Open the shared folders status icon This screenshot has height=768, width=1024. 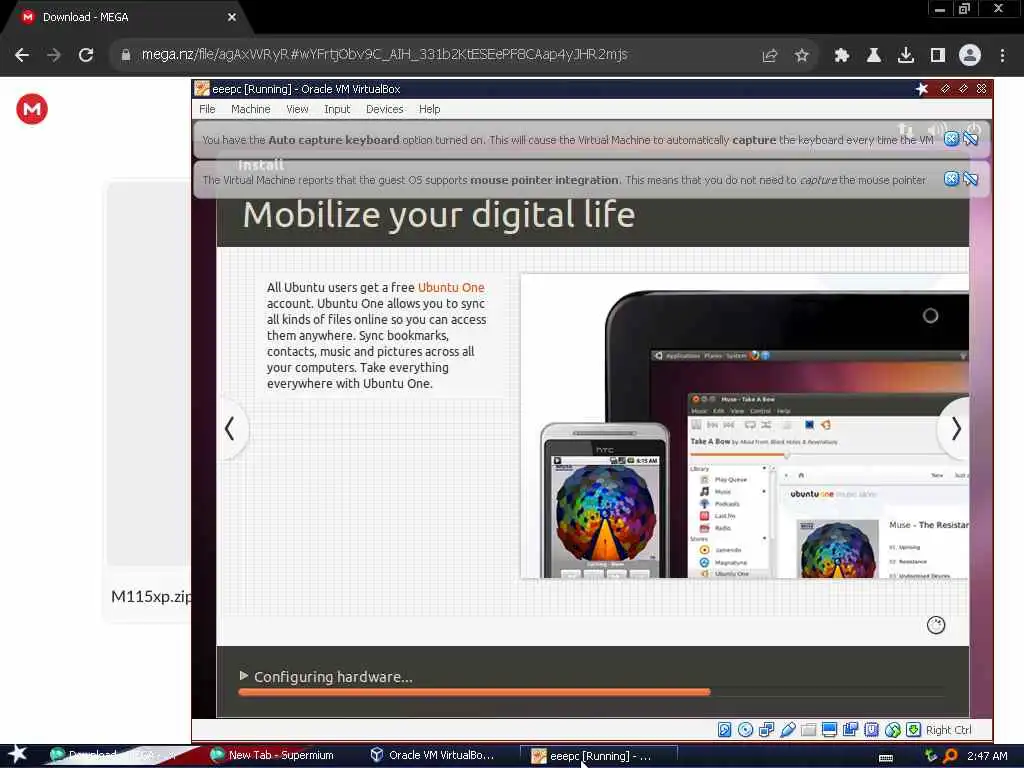pyautogui.click(x=808, y=729)
